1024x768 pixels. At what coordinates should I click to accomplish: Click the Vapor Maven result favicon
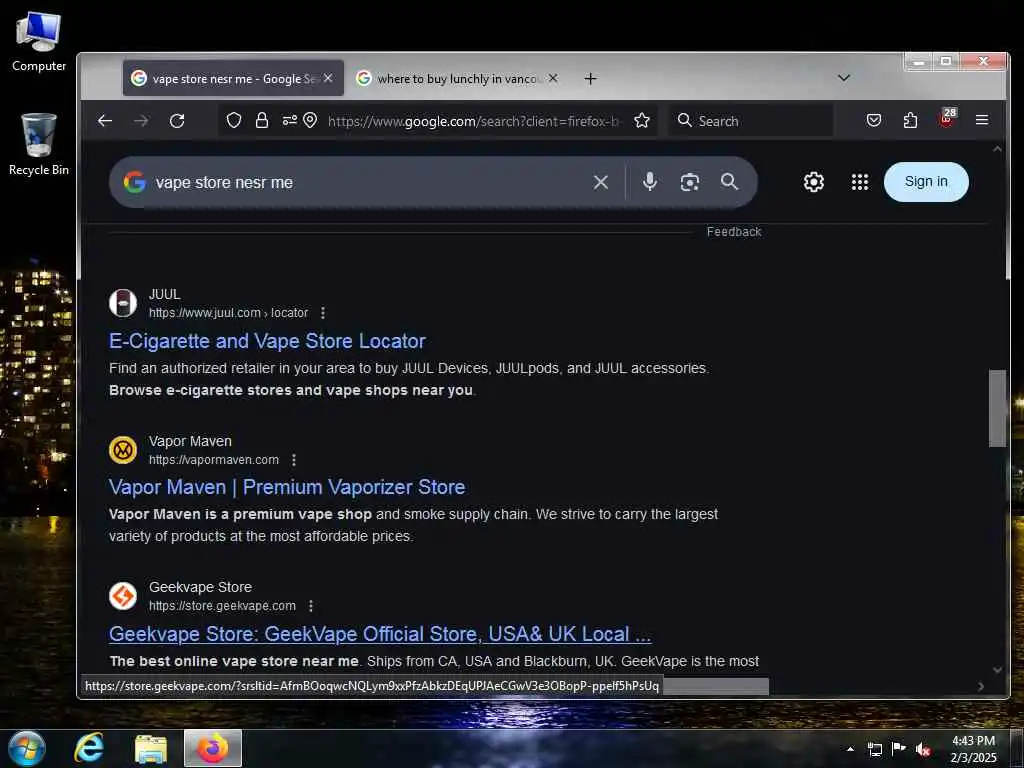(x=123, y=450)
